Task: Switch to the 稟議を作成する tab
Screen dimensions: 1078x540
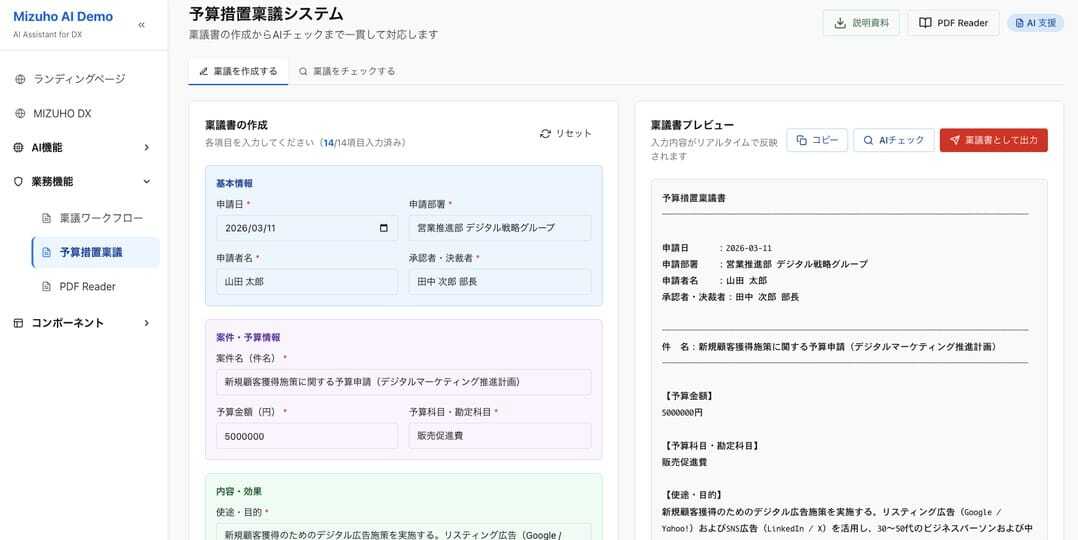Action: (x=238, y=71)
